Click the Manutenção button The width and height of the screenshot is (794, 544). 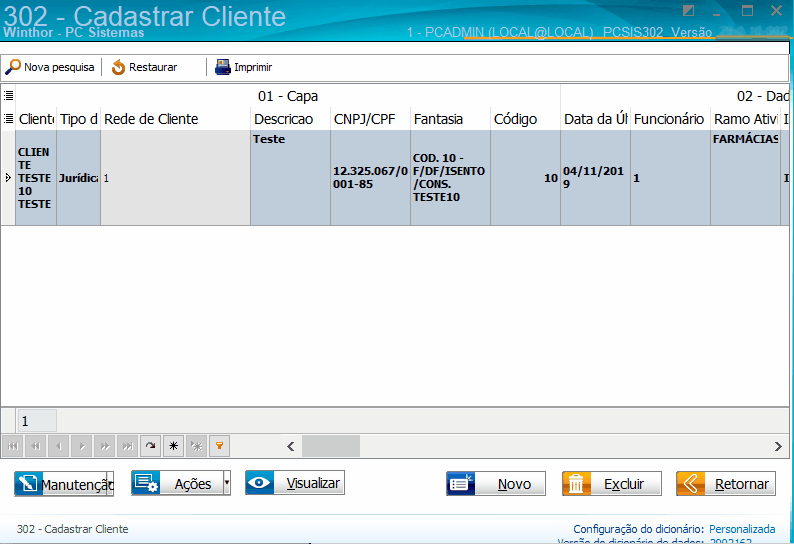point(64,484)
